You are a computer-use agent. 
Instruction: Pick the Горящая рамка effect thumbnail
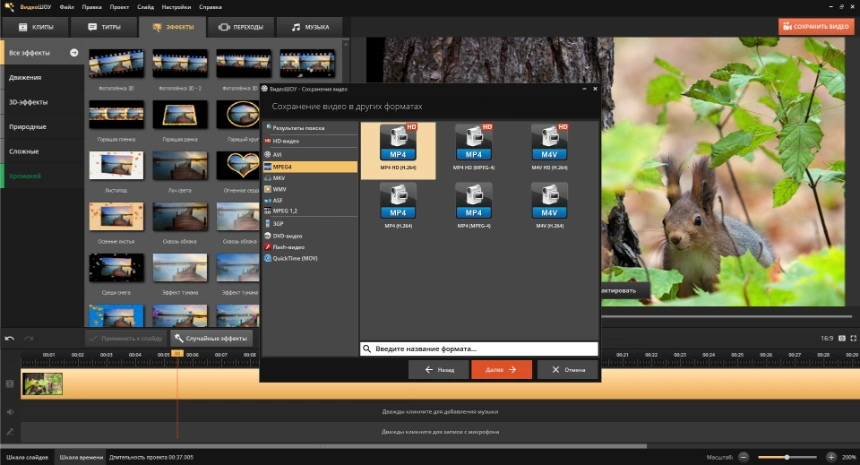click(x=180, y=114)
